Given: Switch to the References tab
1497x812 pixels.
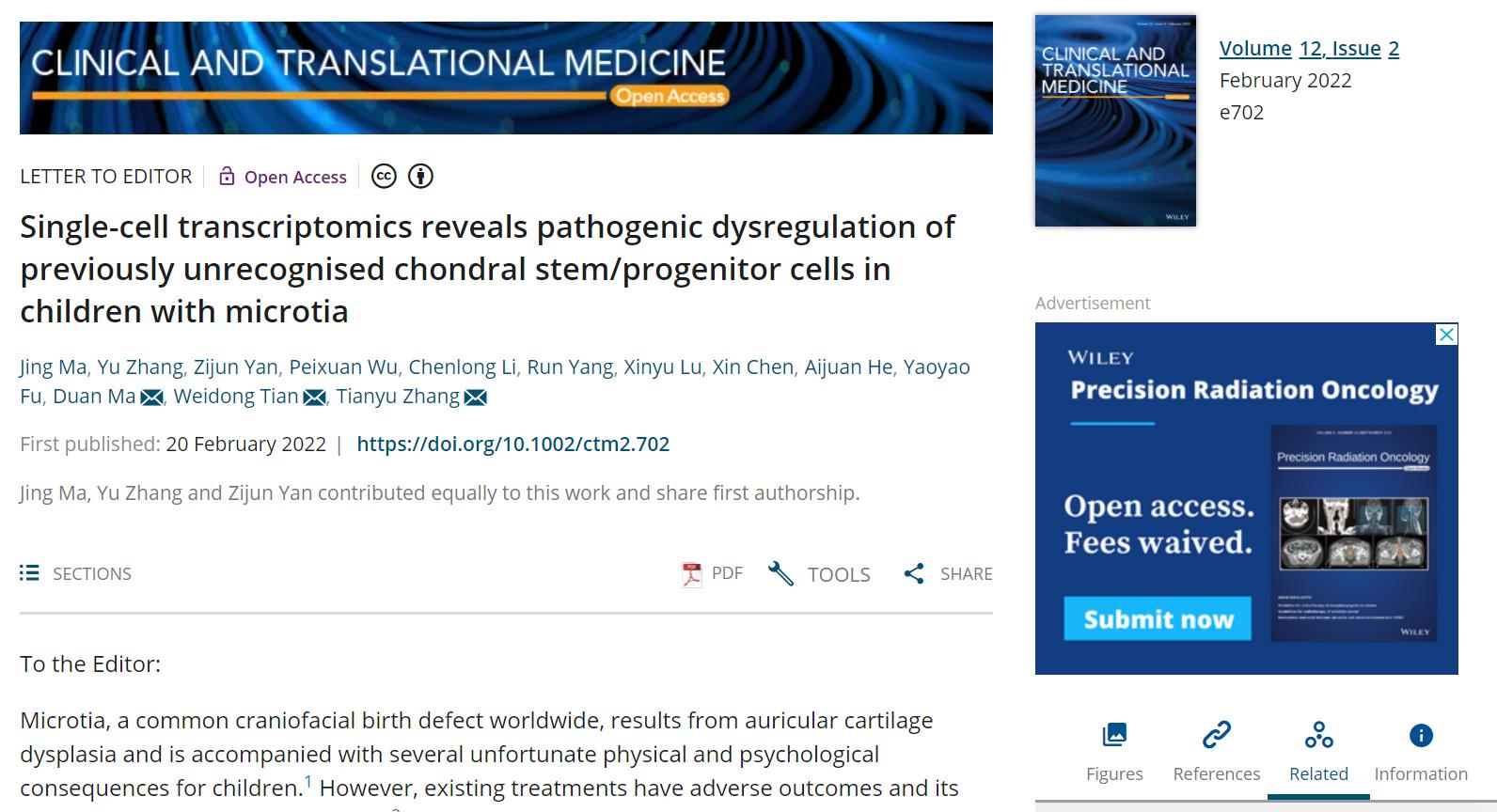Looking at the screenshot, I should [1216, 752].
